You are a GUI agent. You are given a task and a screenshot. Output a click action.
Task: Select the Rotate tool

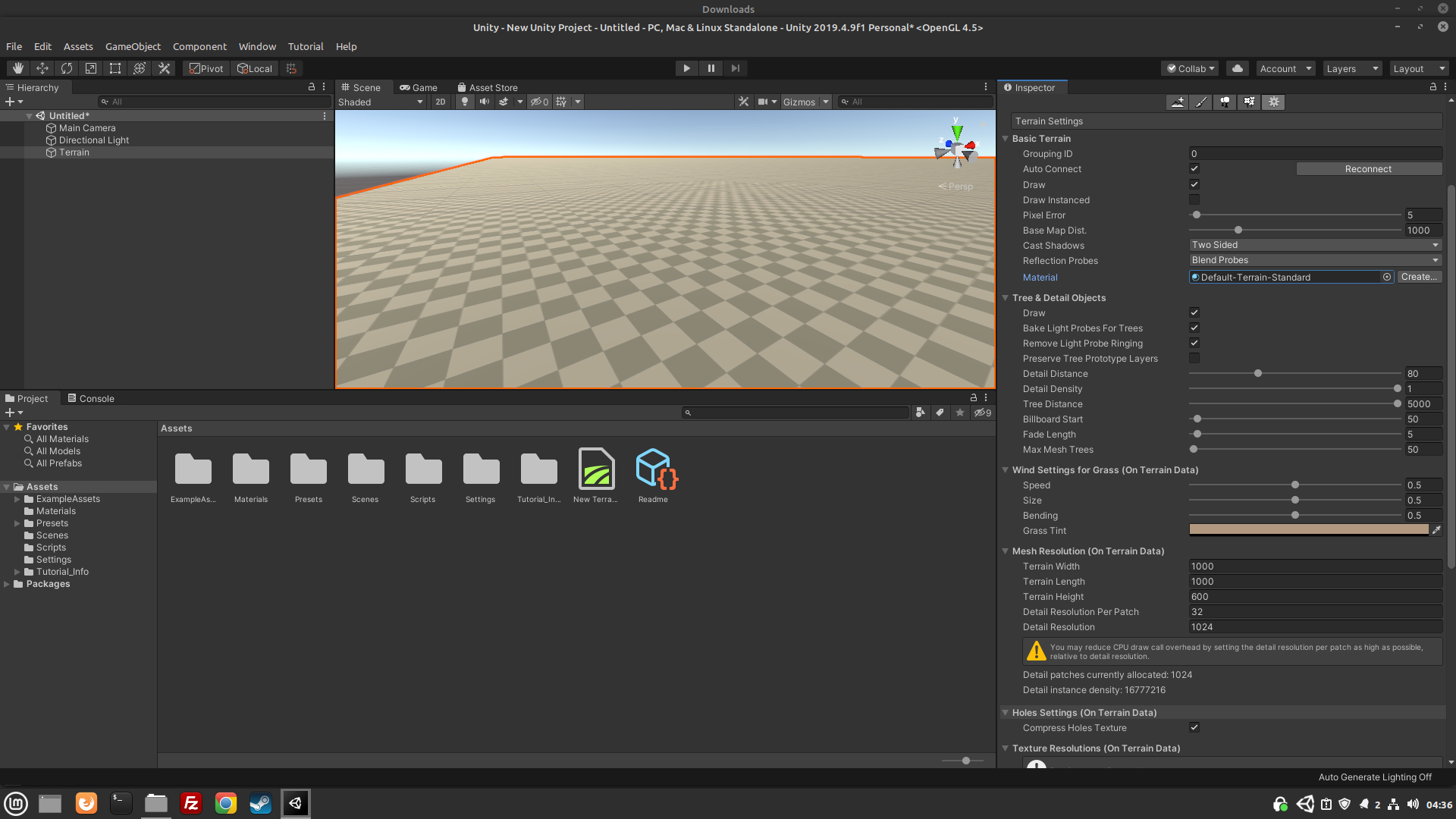(x=67, y=68)
